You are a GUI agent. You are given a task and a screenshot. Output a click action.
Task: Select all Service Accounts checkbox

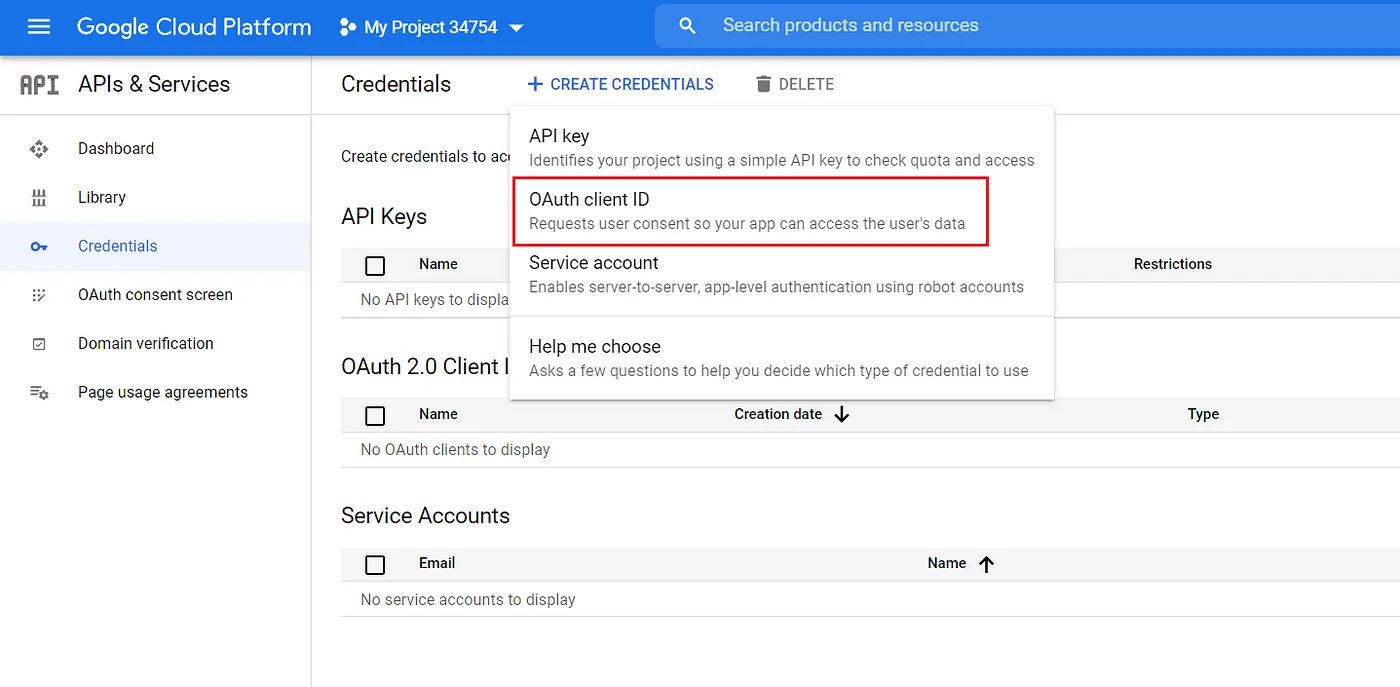(x=375, y=565)
